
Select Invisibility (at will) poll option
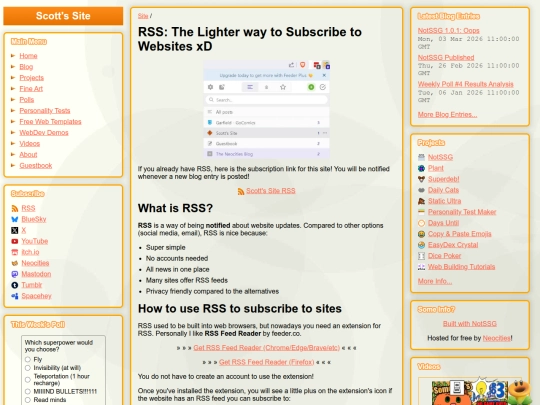pyautogui.click(x=28, y=368)
